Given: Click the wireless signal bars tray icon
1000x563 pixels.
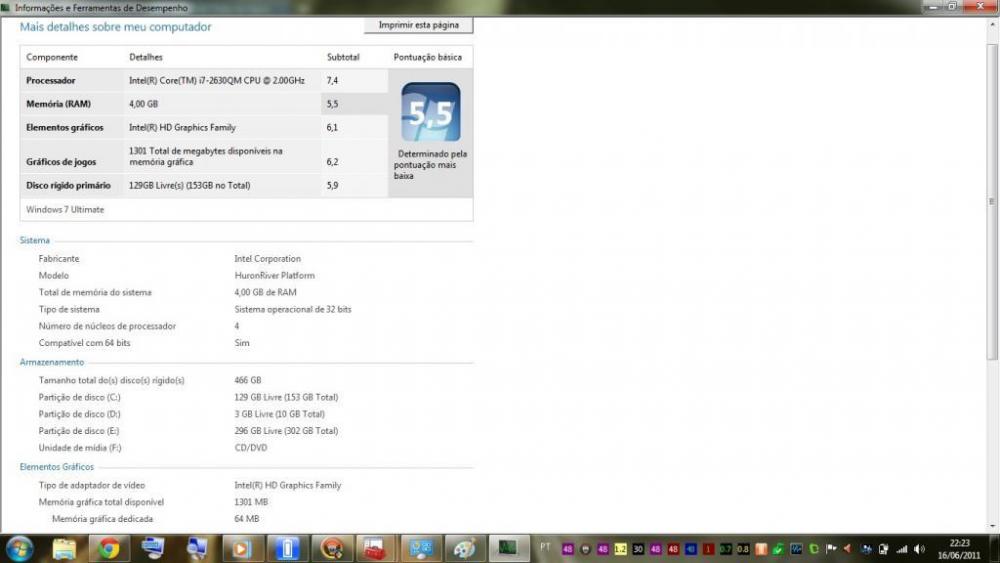Looking at the screenshot, I should tap(901, 549).
